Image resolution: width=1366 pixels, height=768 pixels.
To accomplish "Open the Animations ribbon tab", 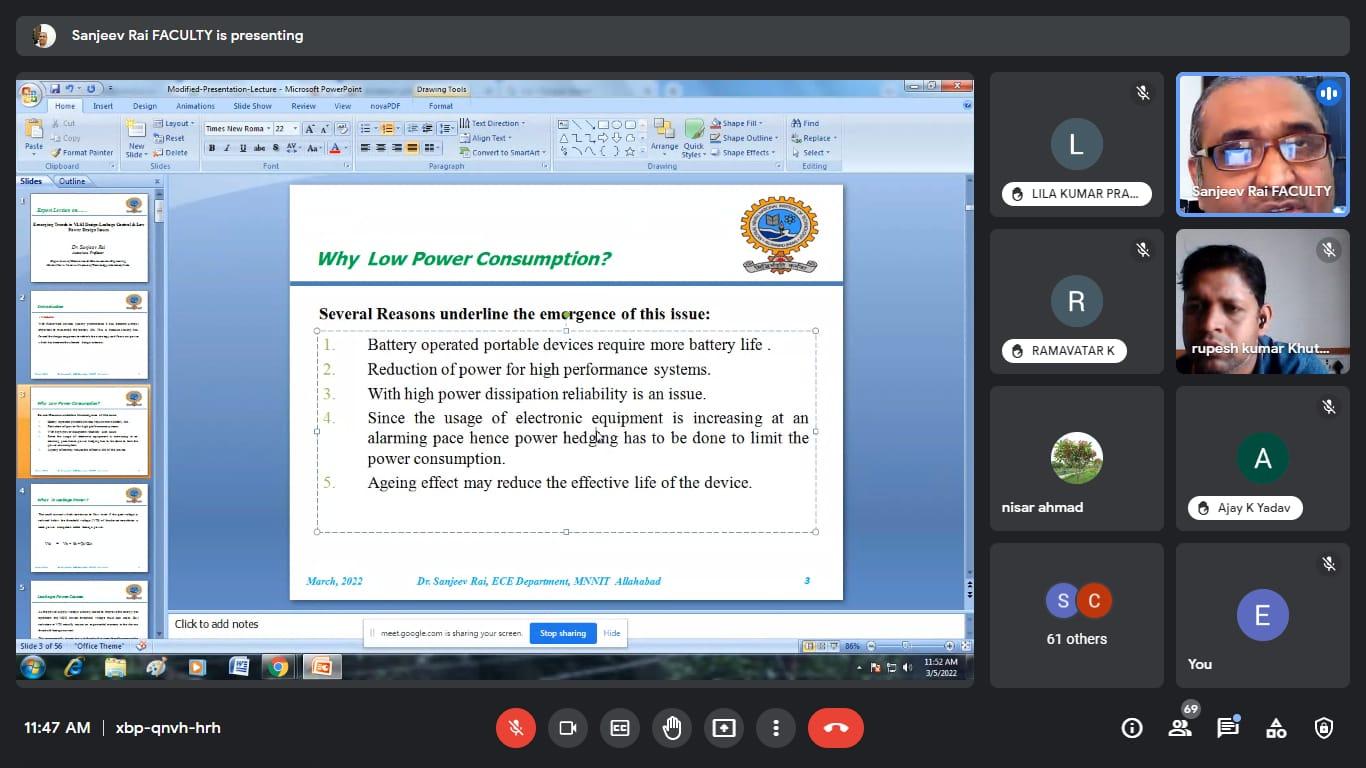I will [x=195, y=106].
